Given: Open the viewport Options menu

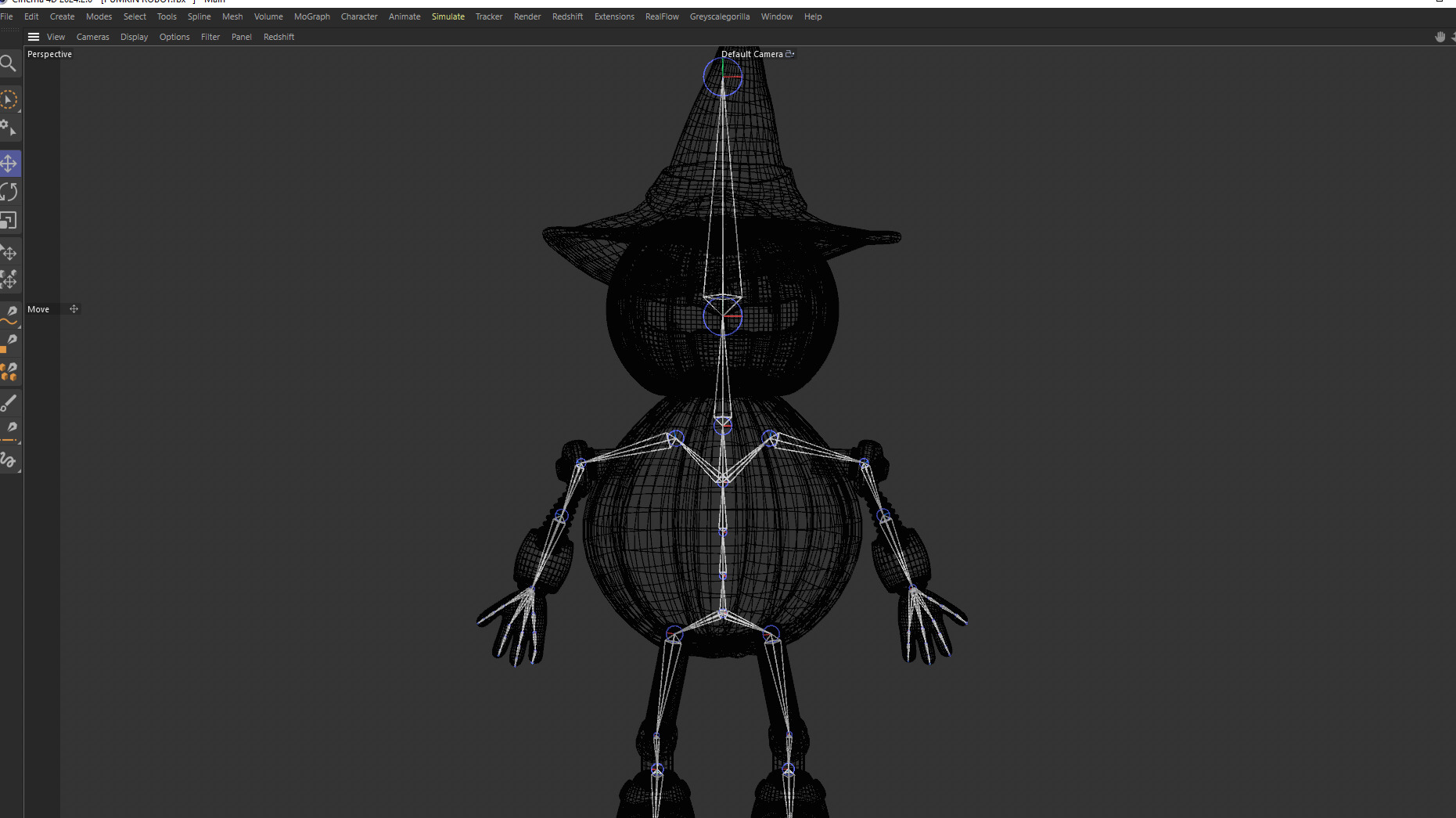Looking at the screenshot, I should pos(174,37).
